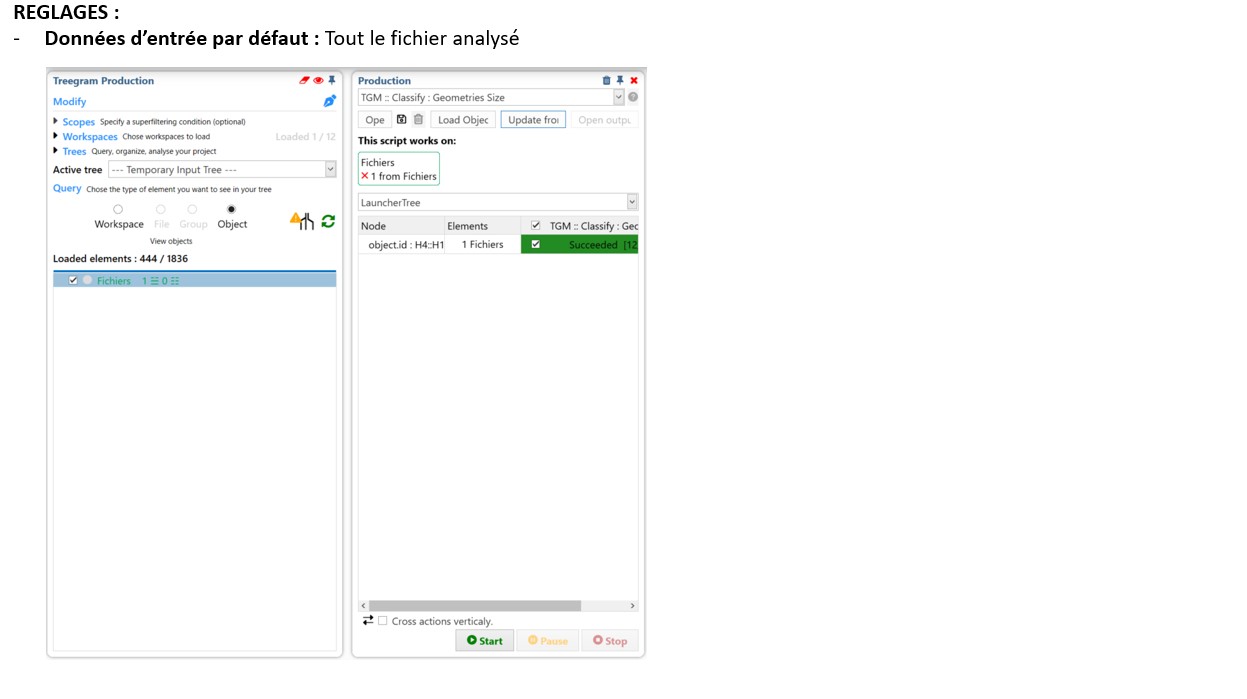1247x699 pixels.
Task: Click the blue pen Modify icon
Action: tap(329, 101)
